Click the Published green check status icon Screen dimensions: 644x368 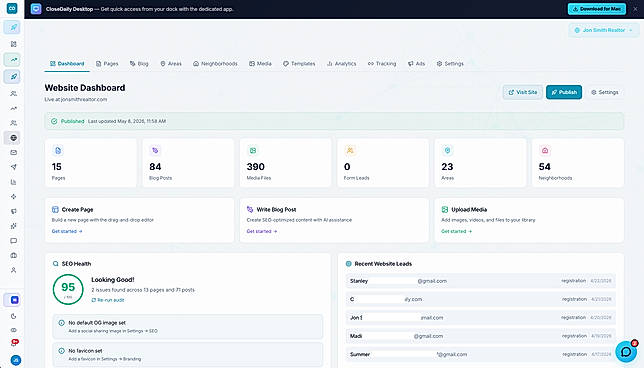tap(54, 121)
